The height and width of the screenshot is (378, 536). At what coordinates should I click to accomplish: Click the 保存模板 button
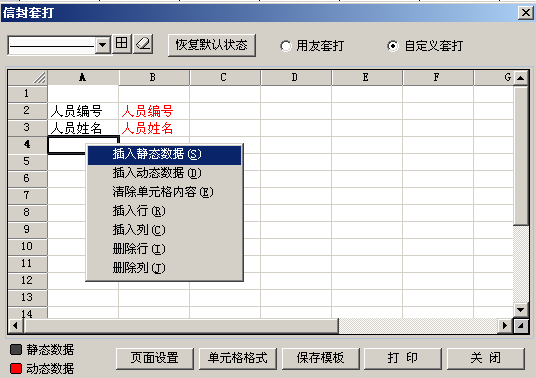pos(321,359)
